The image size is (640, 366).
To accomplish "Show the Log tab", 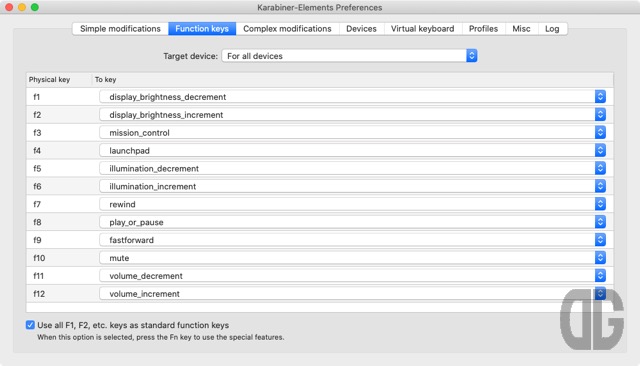I will (552, 29).
